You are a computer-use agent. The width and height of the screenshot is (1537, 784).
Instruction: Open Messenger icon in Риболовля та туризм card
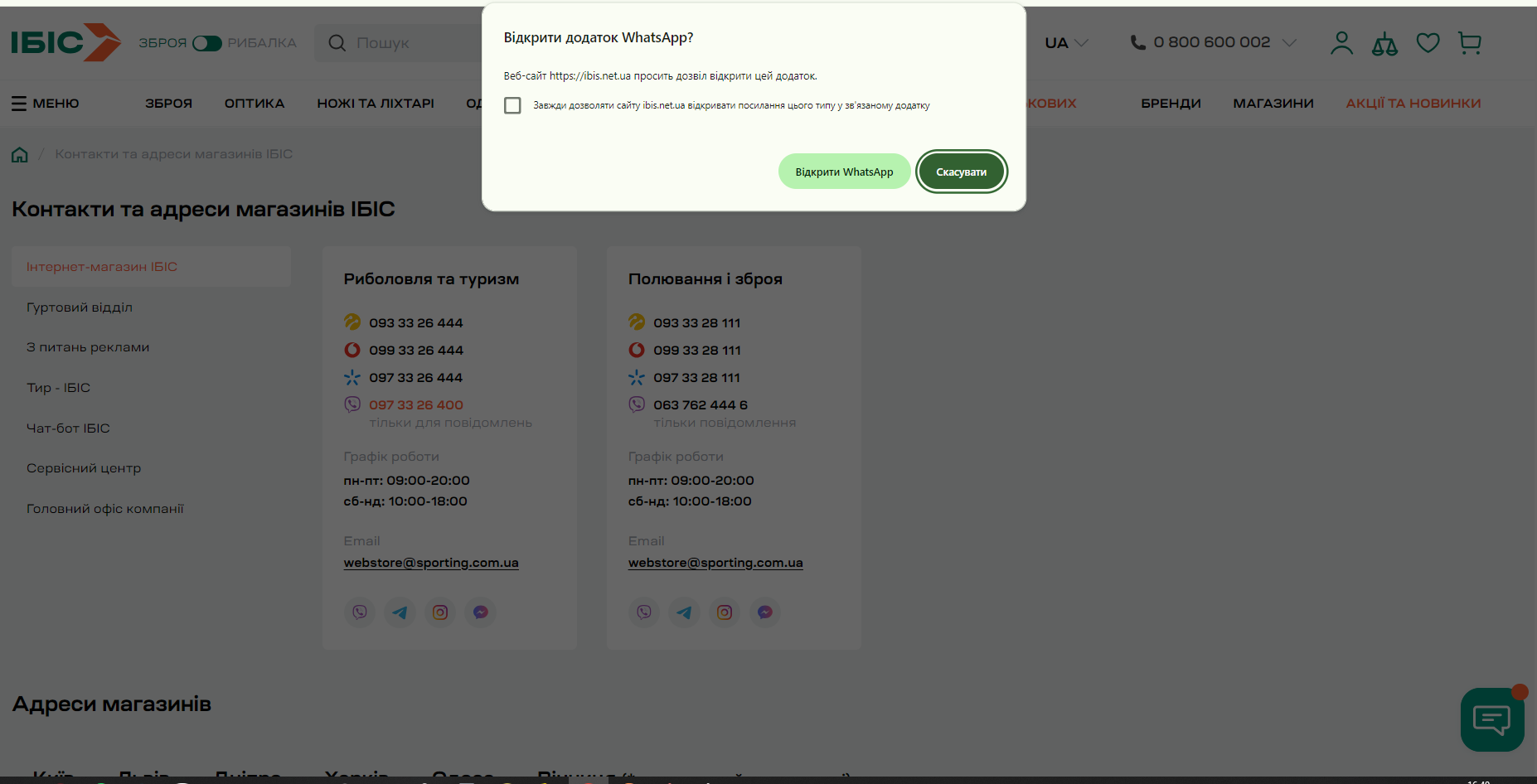click(x=480, y=612)
